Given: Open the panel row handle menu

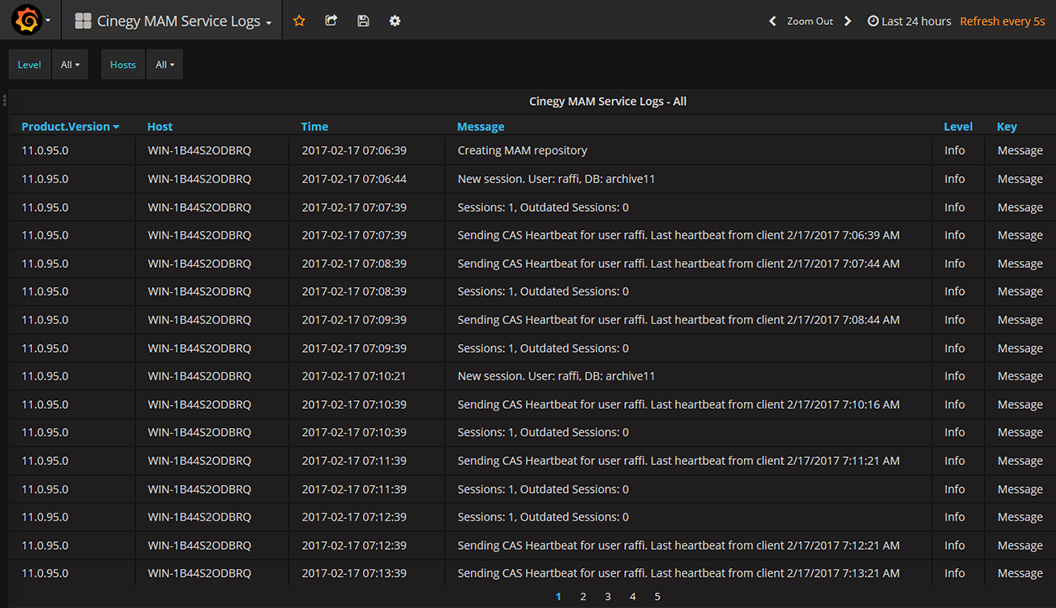Looking at the screenshot, I should pos(5,100).
